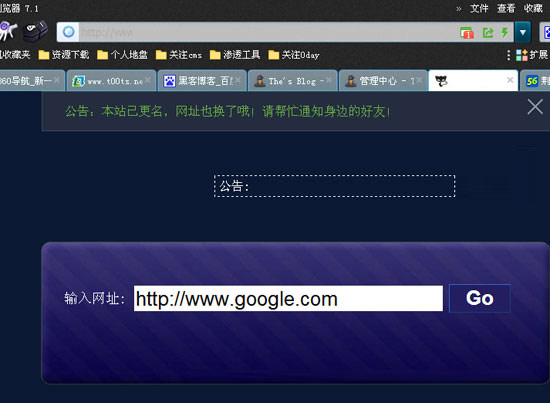This screenshot has height=403, width=550.
Task: Click the colorful 扩展 extensions icon
Action: coord(522,55)
